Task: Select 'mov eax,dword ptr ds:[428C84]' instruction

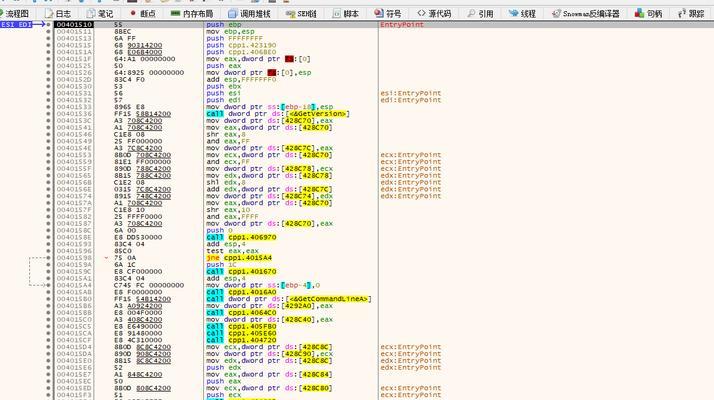Action: click(x=269, y=374)
